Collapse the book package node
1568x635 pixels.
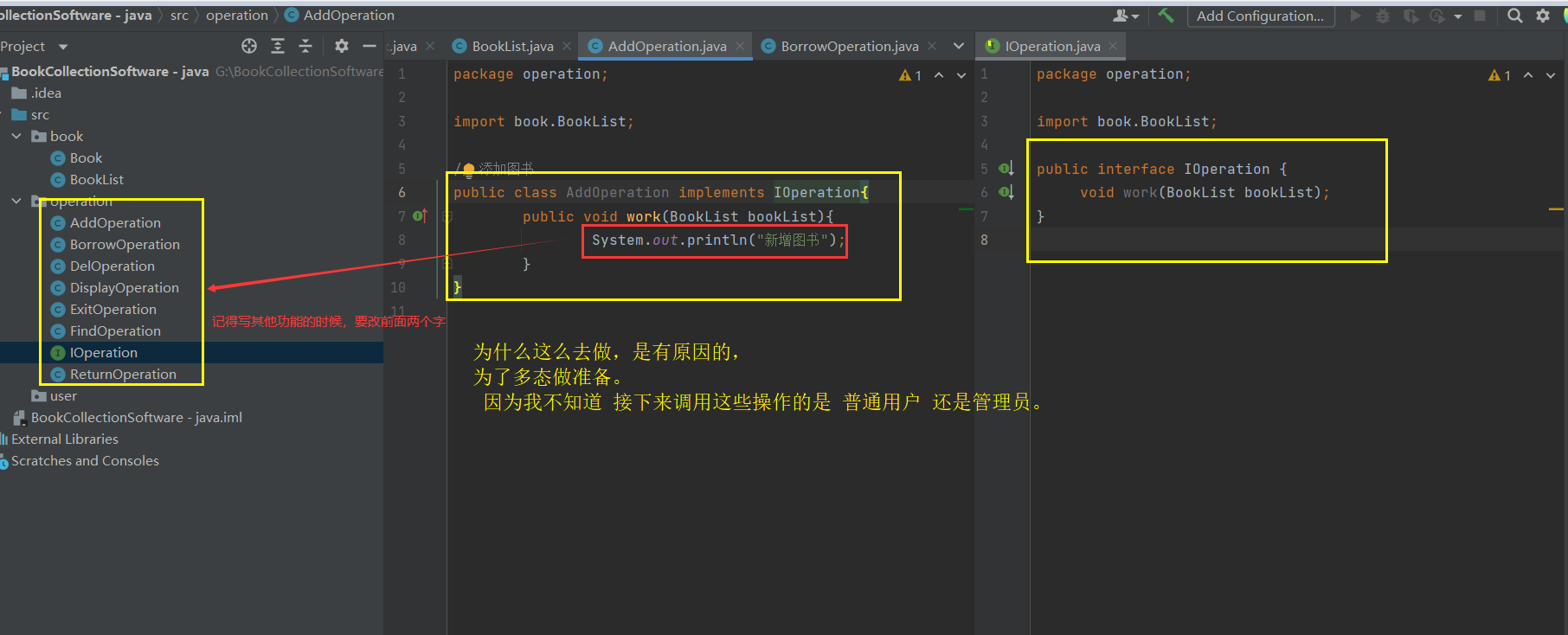coord(16,136)
